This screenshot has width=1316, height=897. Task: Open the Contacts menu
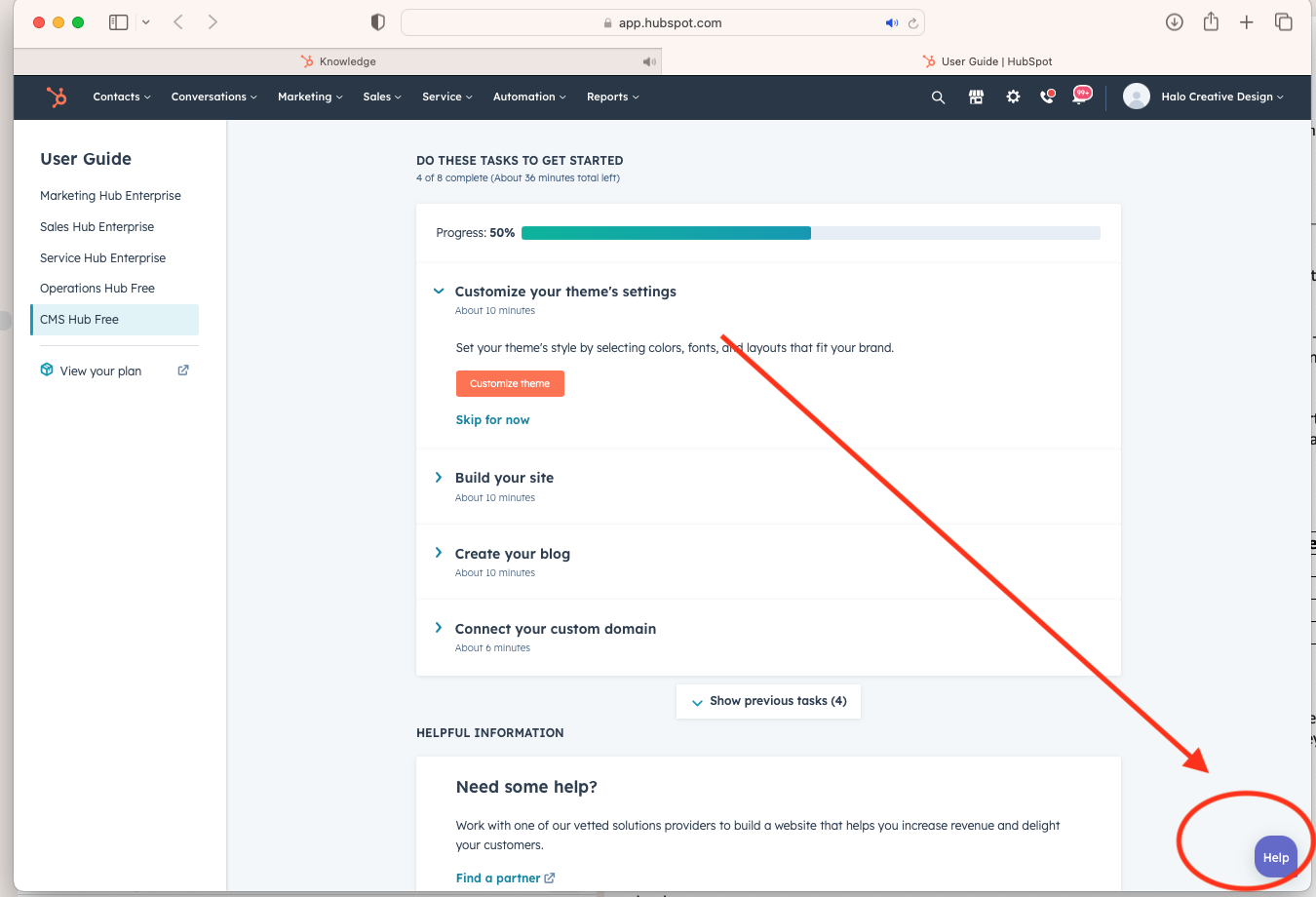121,97
